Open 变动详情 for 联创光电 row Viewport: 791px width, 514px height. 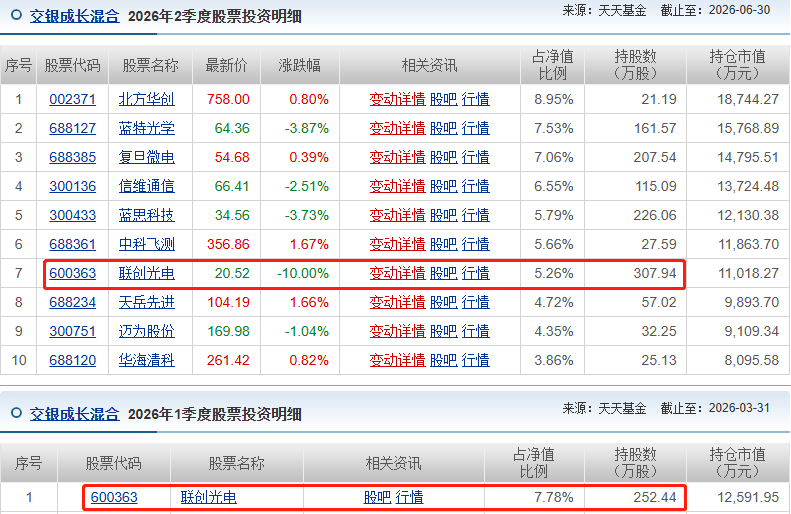tap(398, 273)
